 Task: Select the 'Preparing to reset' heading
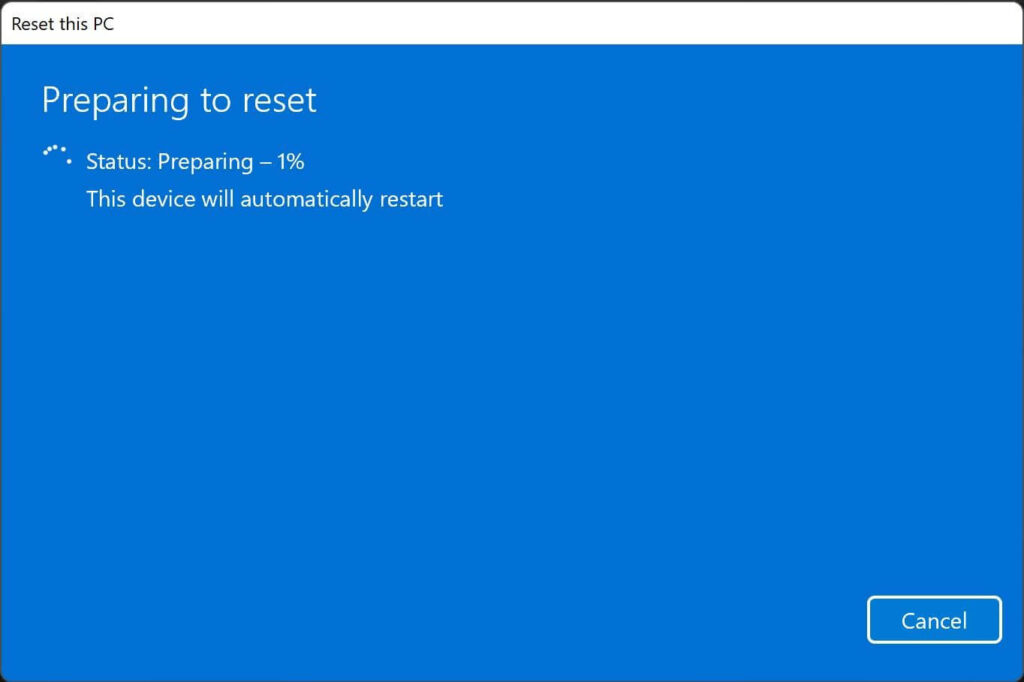pyautogui.click(x=179, y=101)
